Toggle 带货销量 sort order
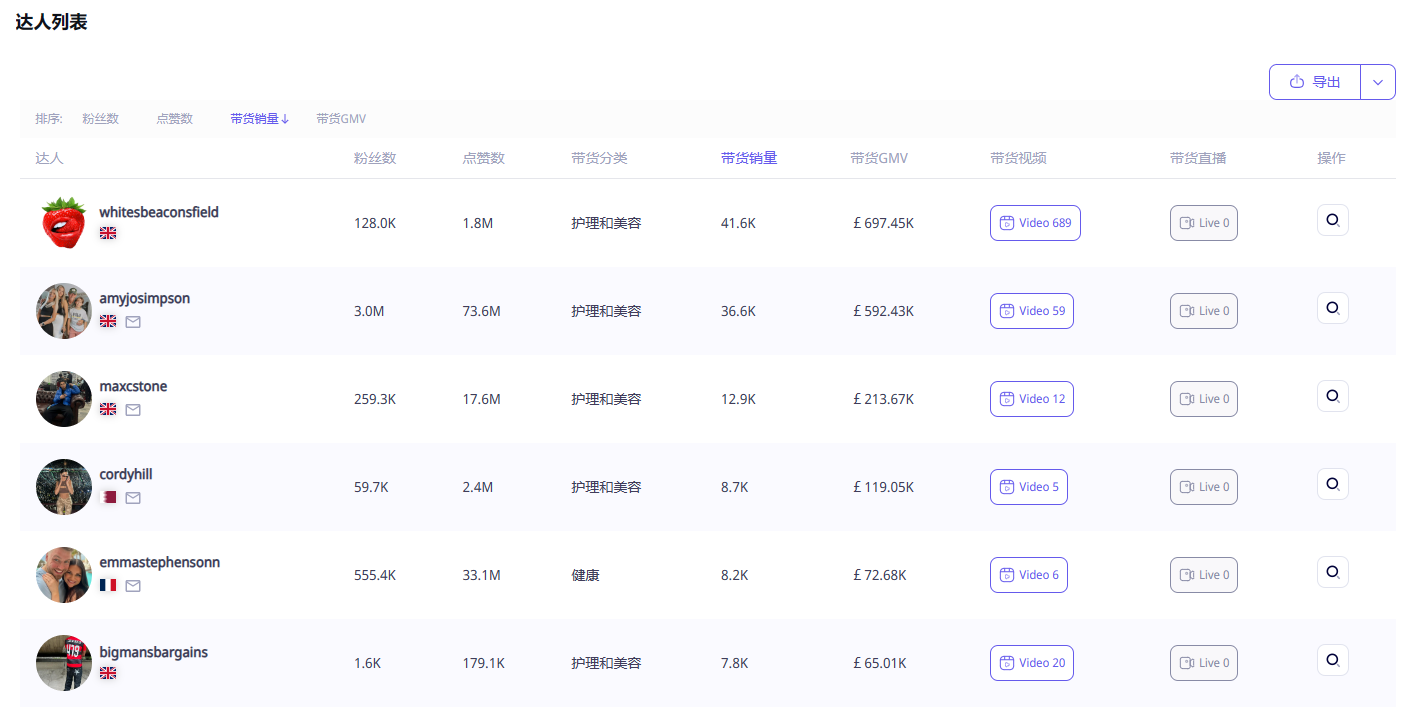The image size is (1406, 715). tap(259, 119)
